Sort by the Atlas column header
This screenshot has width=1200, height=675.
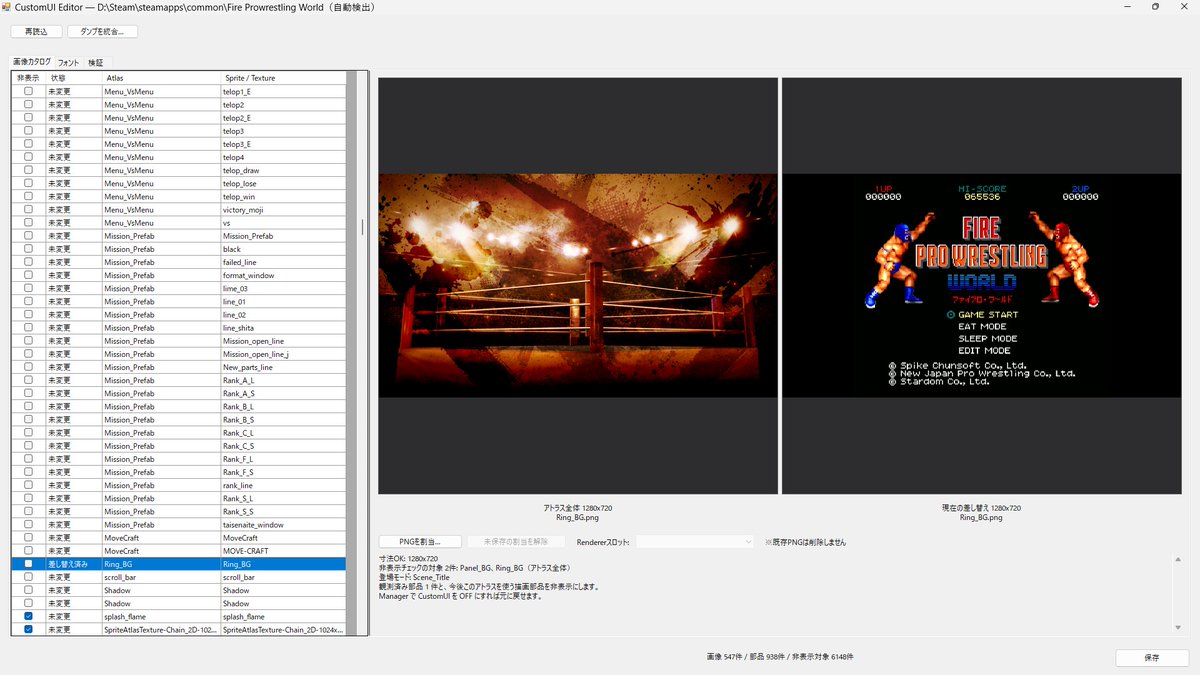(160, 78)
